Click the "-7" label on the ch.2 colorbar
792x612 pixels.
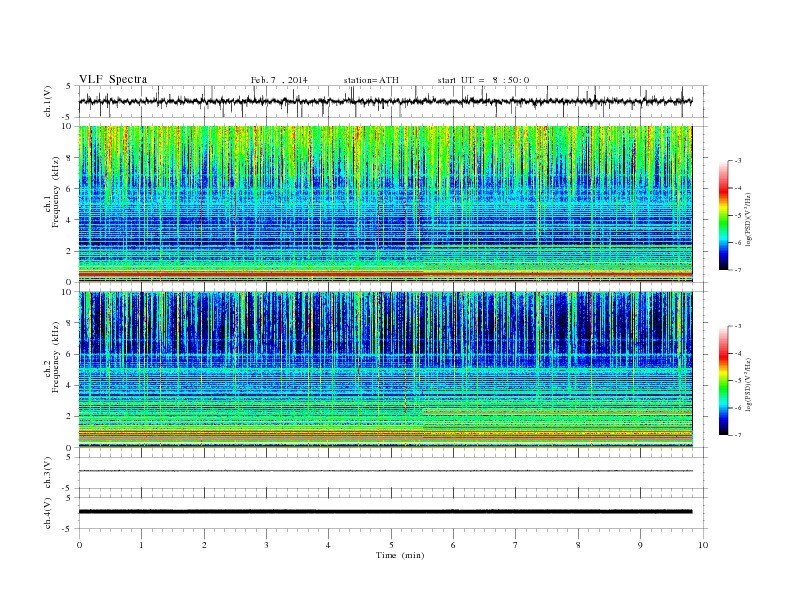point(738,435)
